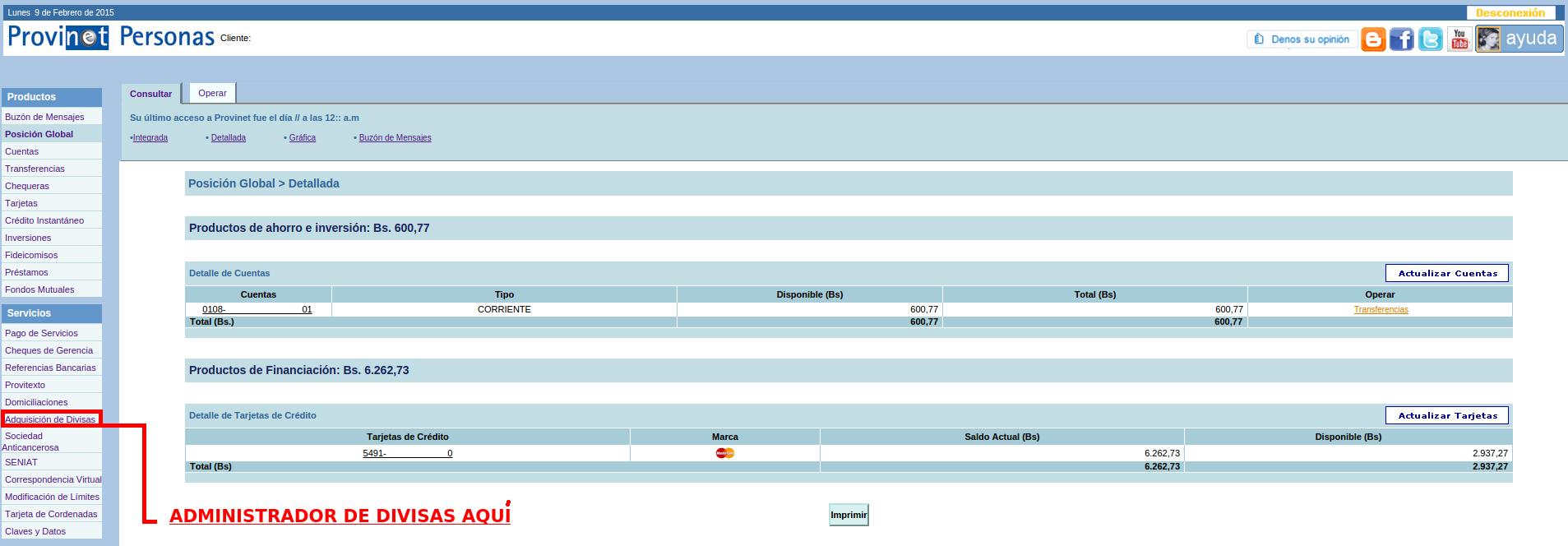Open Referencias Bancarias menu item
The width and height of the screenshot is (1568, 546).
click(50, 368)
